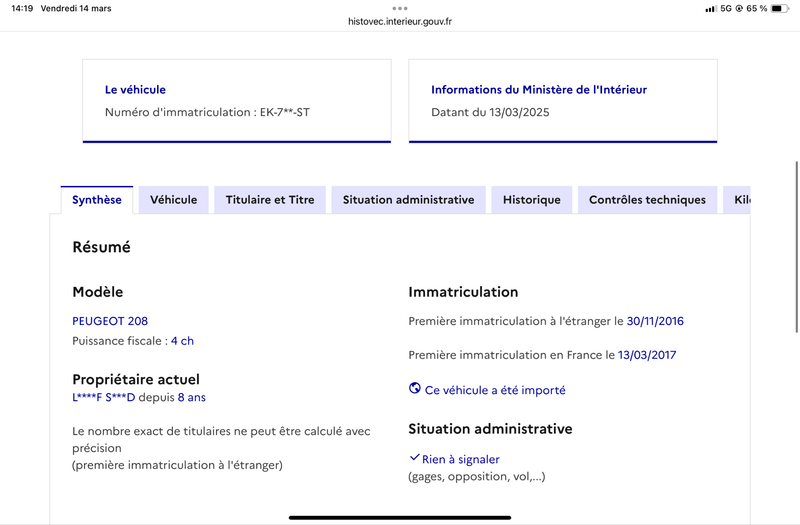The width and height of the screenshot is (800, 525).
Task: Select the Situation administrative tab
Action: pyautogui.click(x=408, y=200)
